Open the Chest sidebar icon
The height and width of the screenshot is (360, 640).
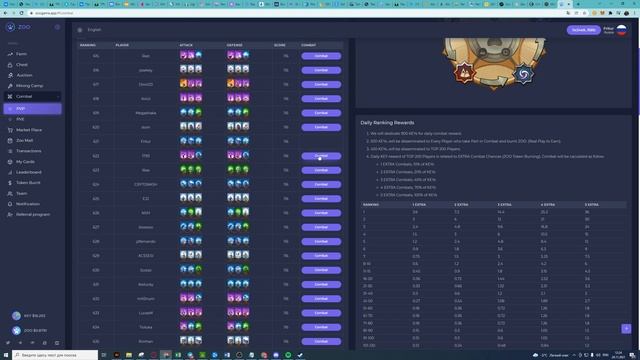point(10,64)
